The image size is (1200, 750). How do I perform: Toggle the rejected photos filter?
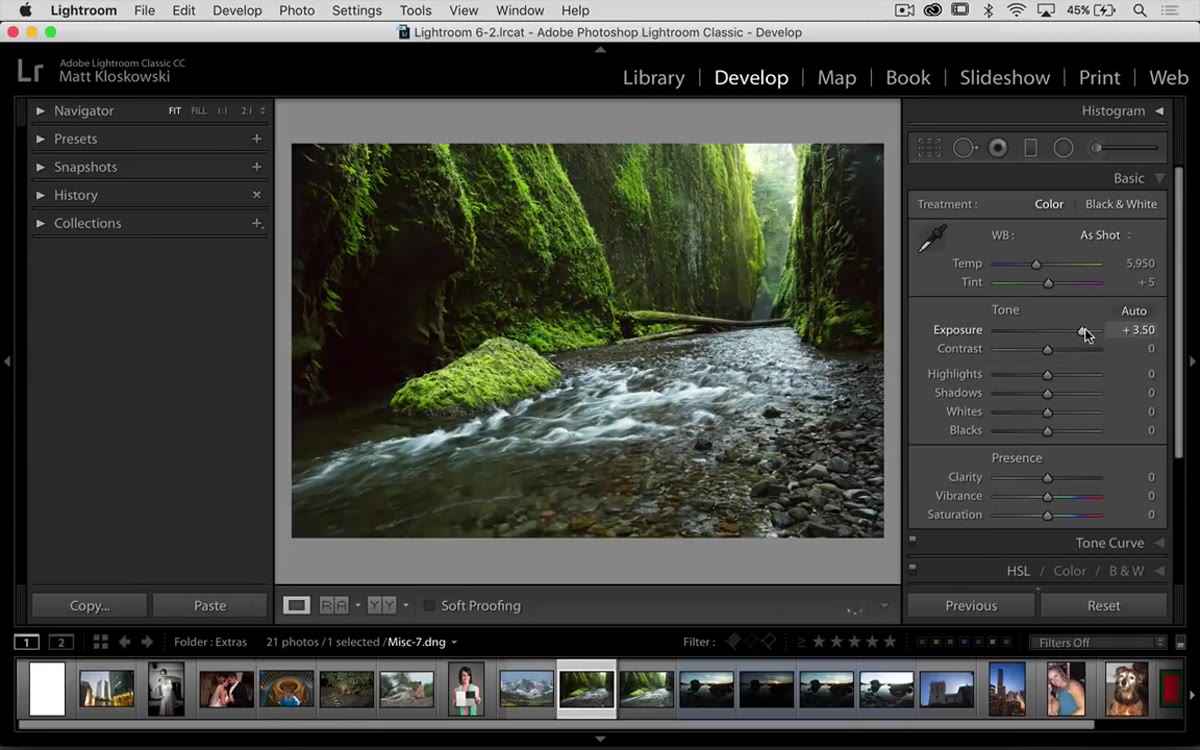769,642
